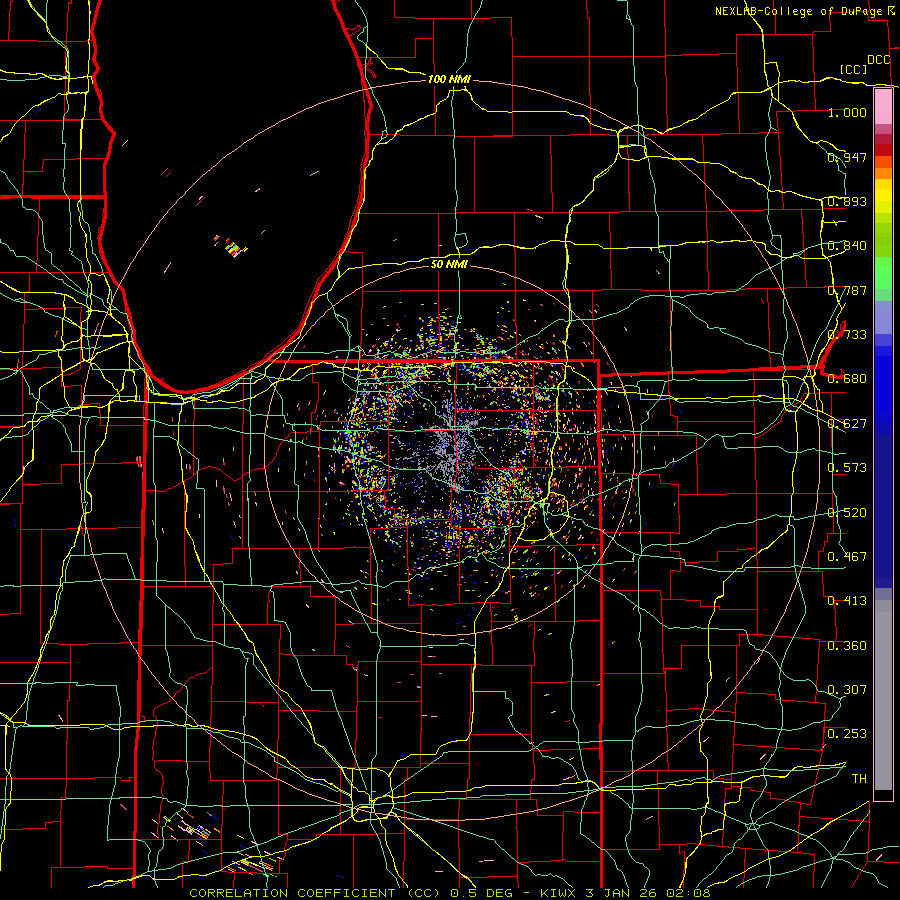Screen dimensions: 900x900
Task: Click the 0.787 scale value
Action: [x=847, y=290]
